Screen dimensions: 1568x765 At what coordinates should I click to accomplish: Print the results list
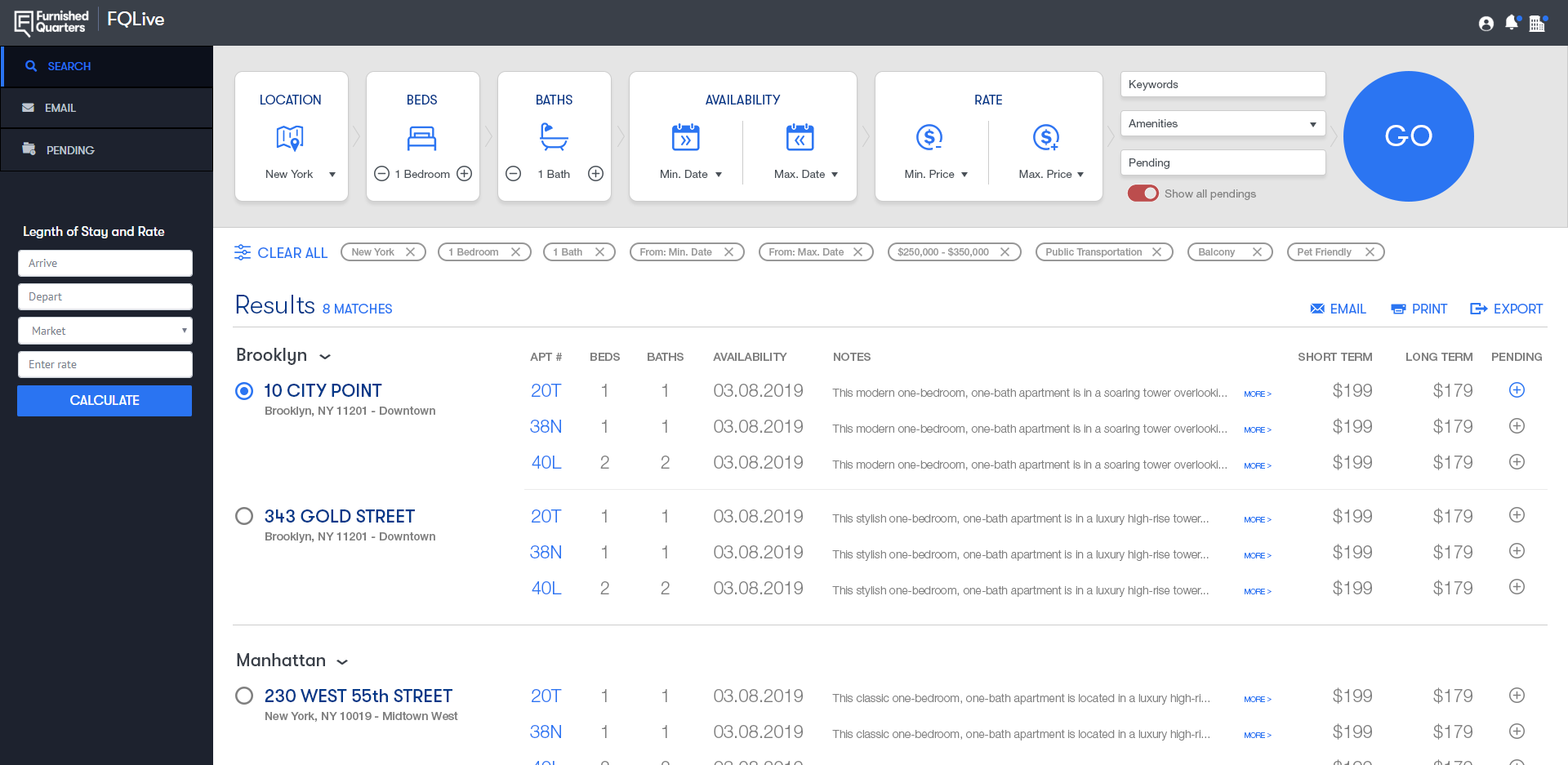(1419, 309)
